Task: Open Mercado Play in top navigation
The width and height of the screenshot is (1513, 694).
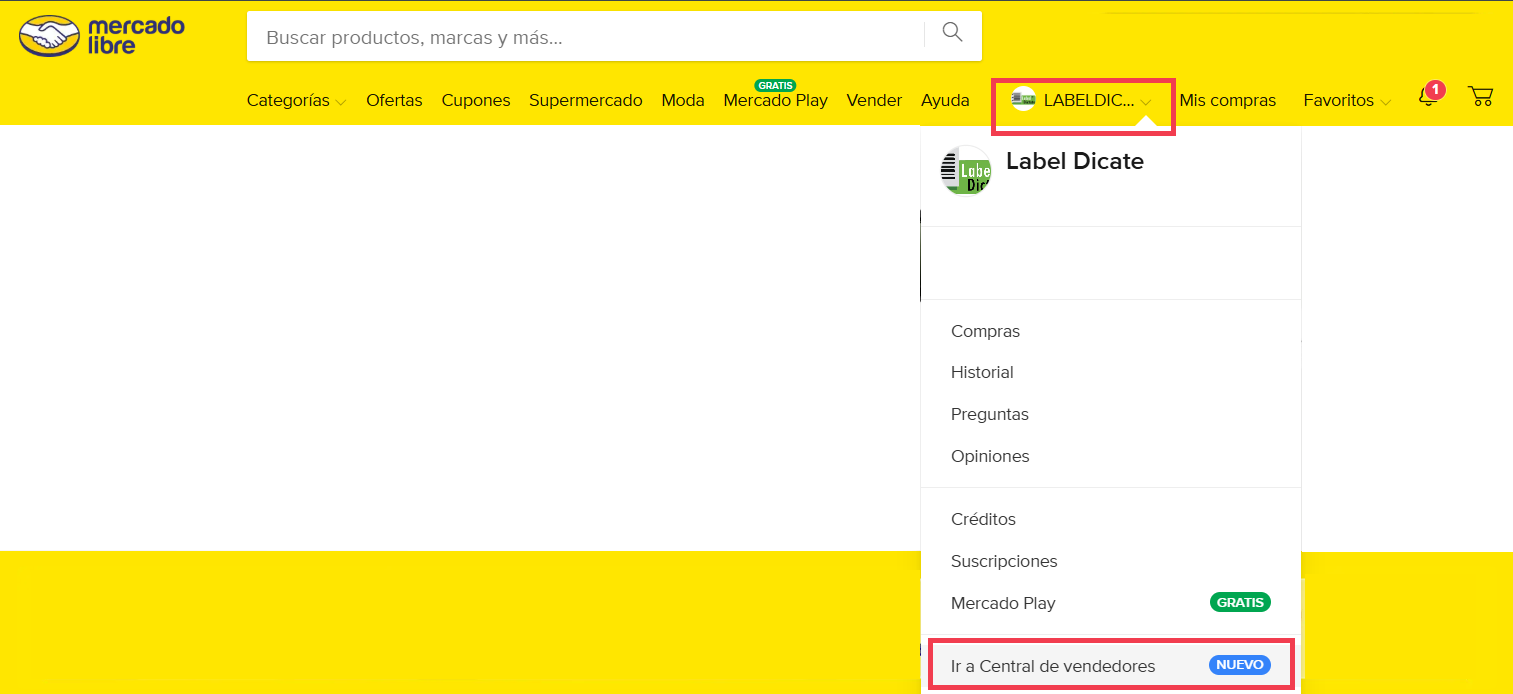Action: (775, 100)
